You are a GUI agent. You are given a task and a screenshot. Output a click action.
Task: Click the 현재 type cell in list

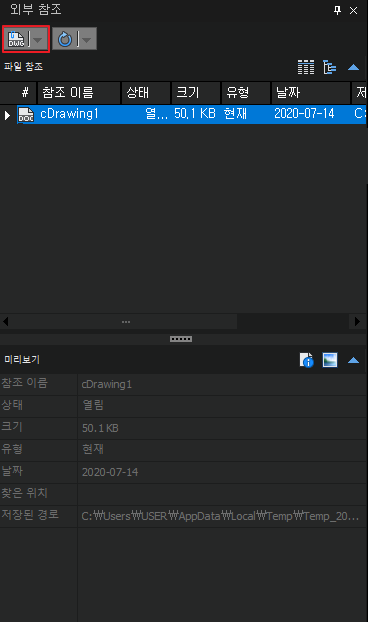(x=235, y=114)
